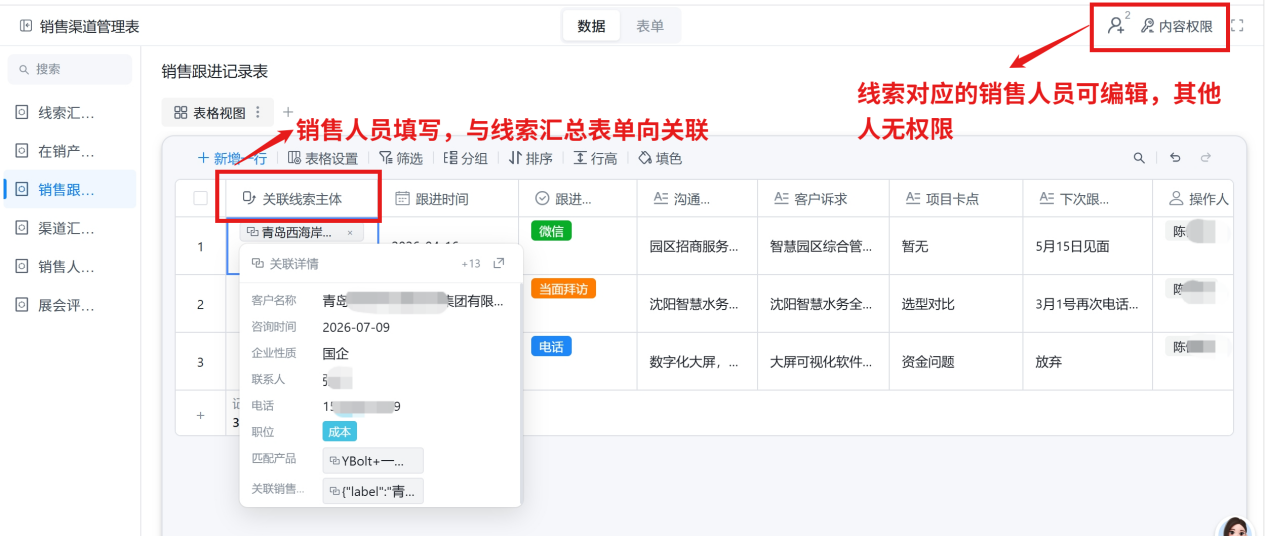This screenshot has height=536, width=1267.
Task: Click cell 大屏可视化软件...
Action: [x=821, y=362]
